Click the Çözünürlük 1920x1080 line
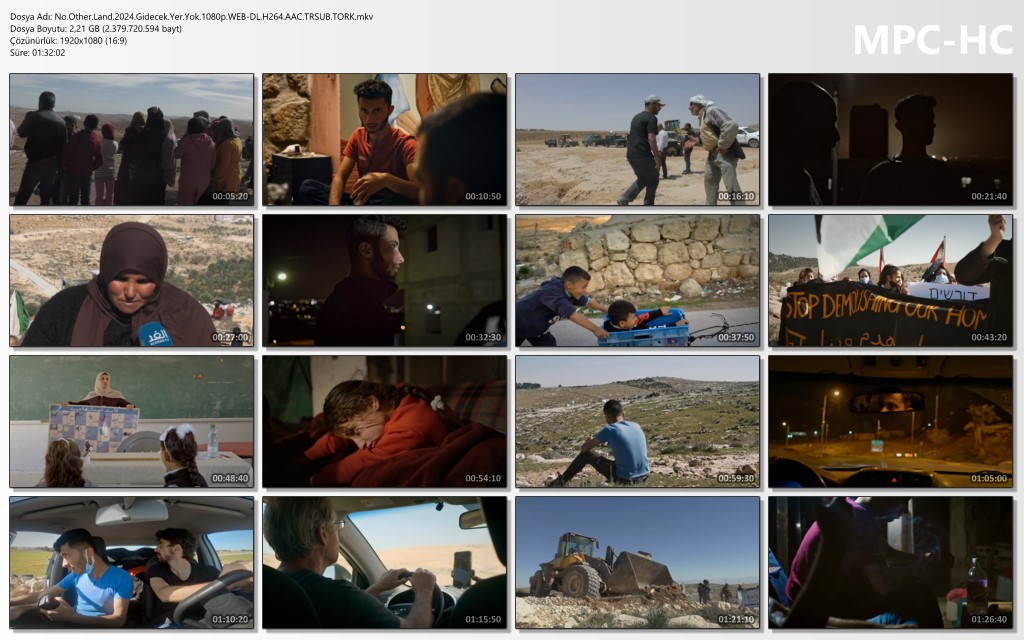 coord(69,40)
